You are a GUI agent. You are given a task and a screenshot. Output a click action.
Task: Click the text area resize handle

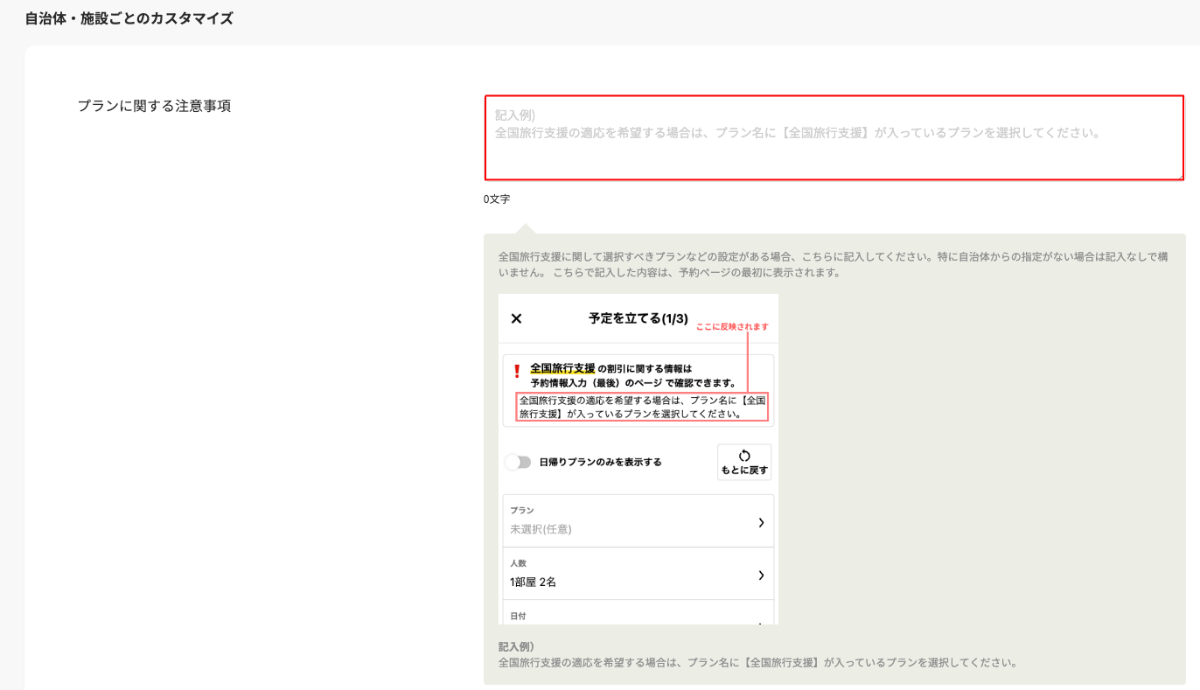click(1180, 176)
